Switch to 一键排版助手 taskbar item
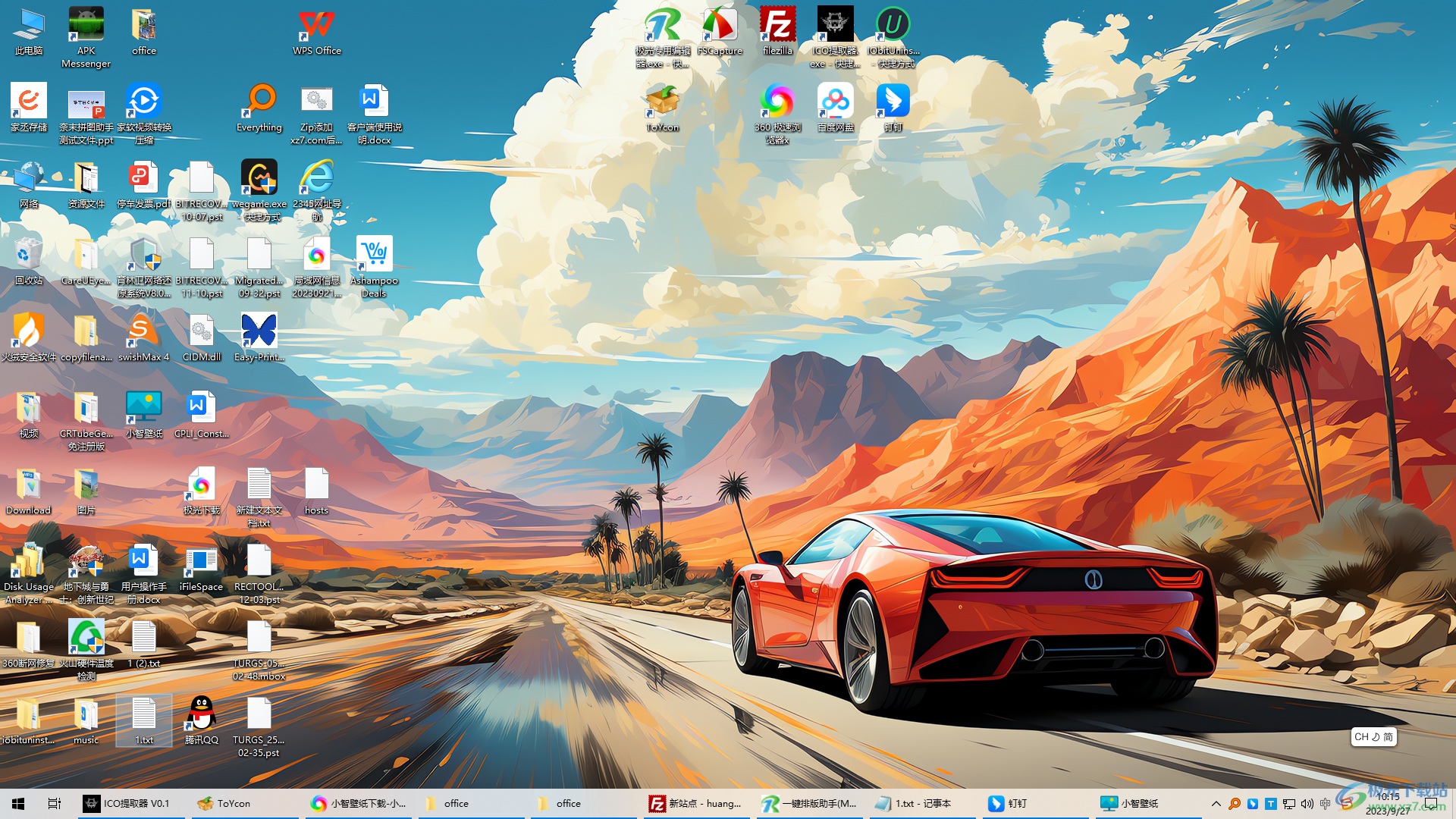Image resolution: width=1456 pixels, height=819 pixels. pos(810,804)
